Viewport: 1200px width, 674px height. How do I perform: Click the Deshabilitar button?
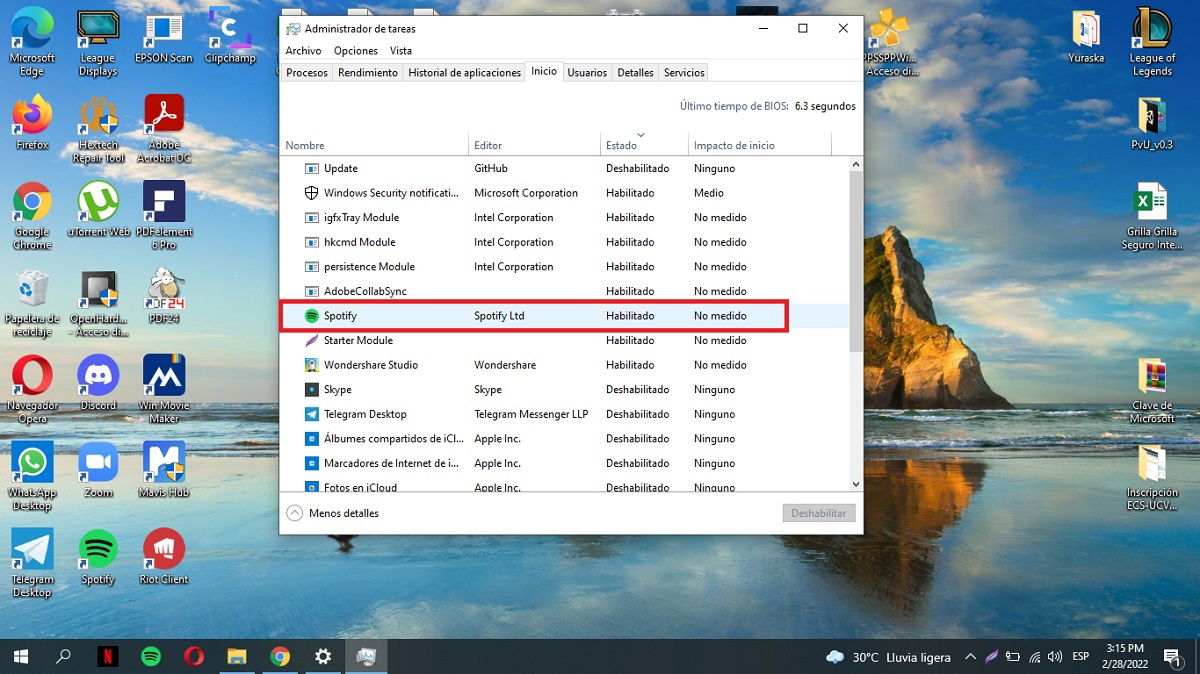tap(818, 513)
